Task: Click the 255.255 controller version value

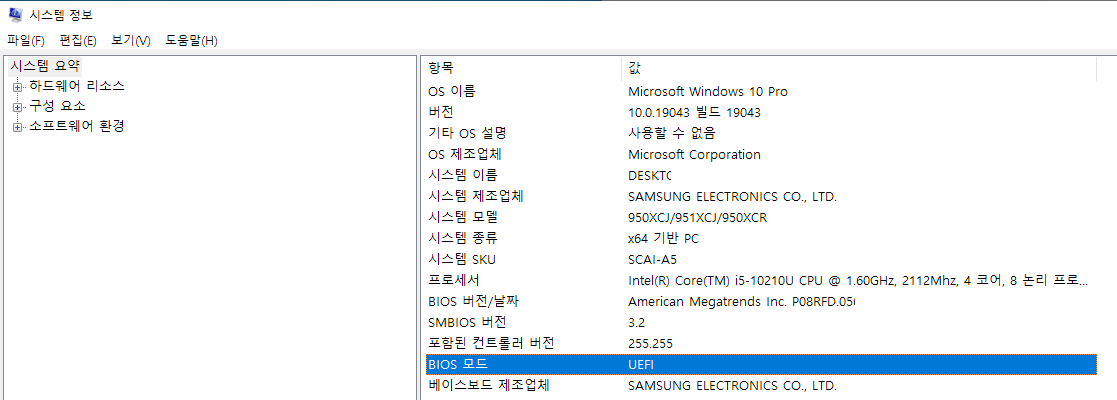Action: 650,343
